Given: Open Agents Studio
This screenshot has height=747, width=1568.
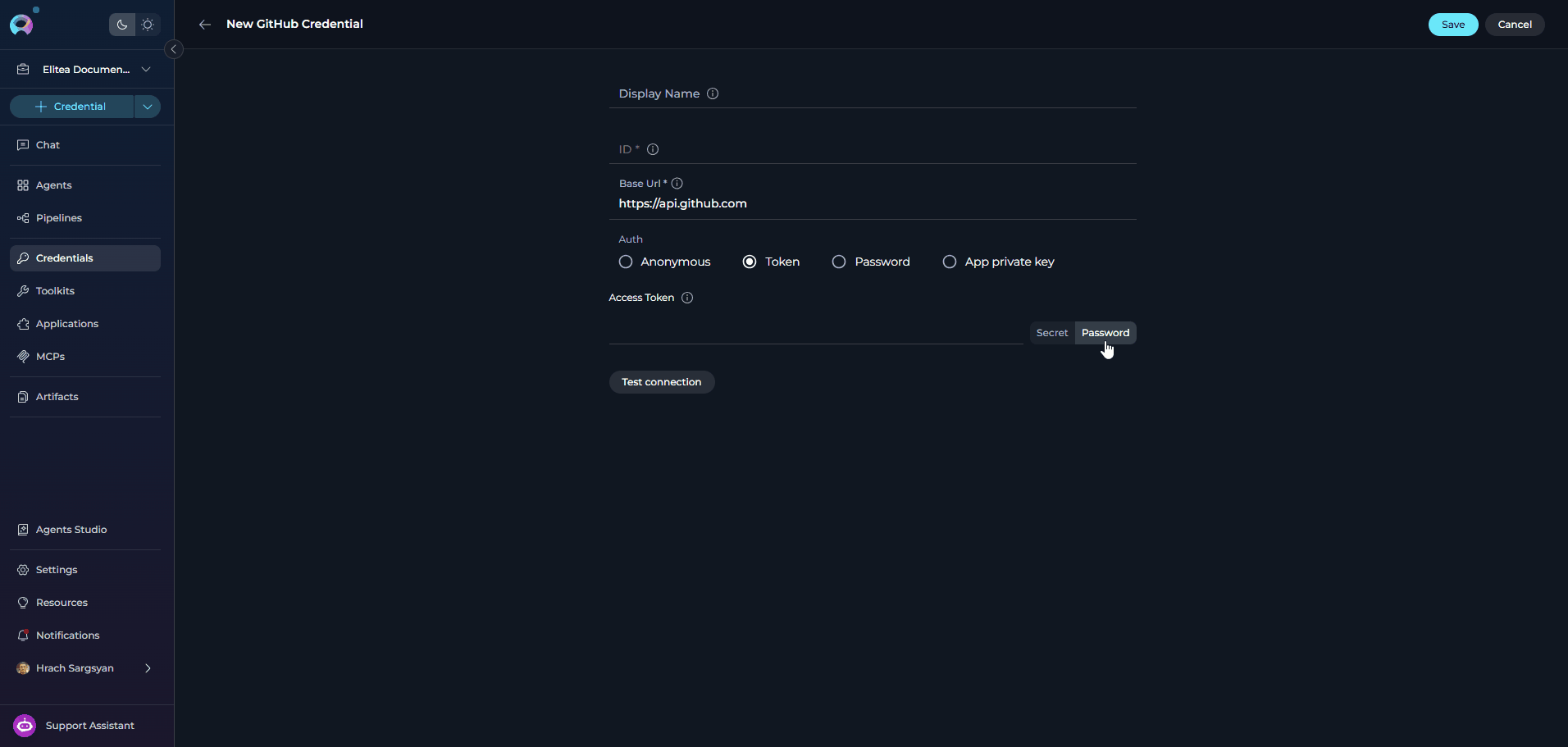Looking at the screenshot, I should (85, 530).
